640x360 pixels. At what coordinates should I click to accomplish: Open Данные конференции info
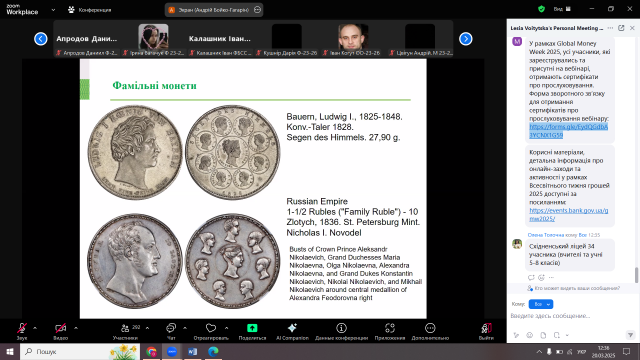pos(342,331)
